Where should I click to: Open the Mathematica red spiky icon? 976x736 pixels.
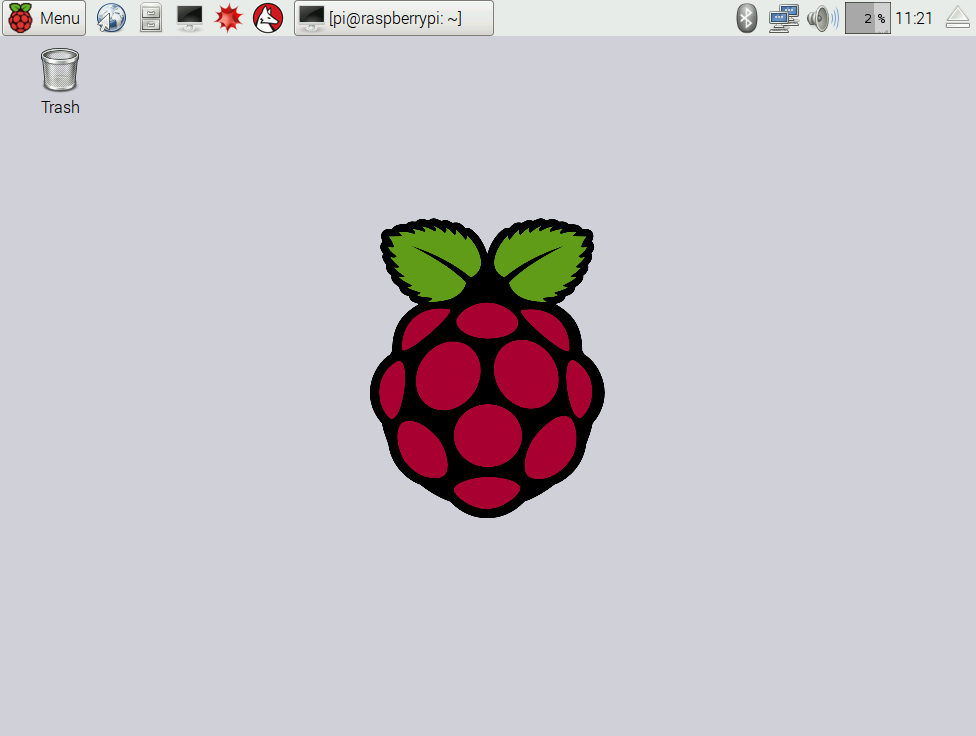pos(228,18)
